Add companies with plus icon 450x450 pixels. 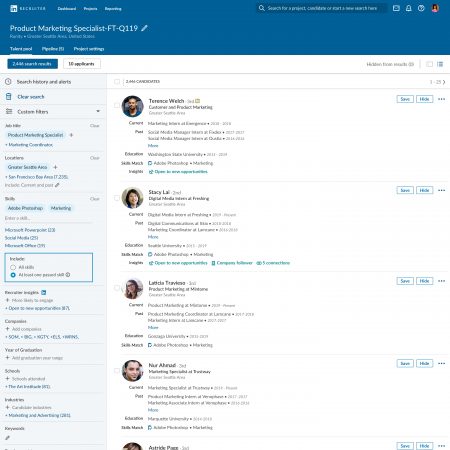click(7, 329)
